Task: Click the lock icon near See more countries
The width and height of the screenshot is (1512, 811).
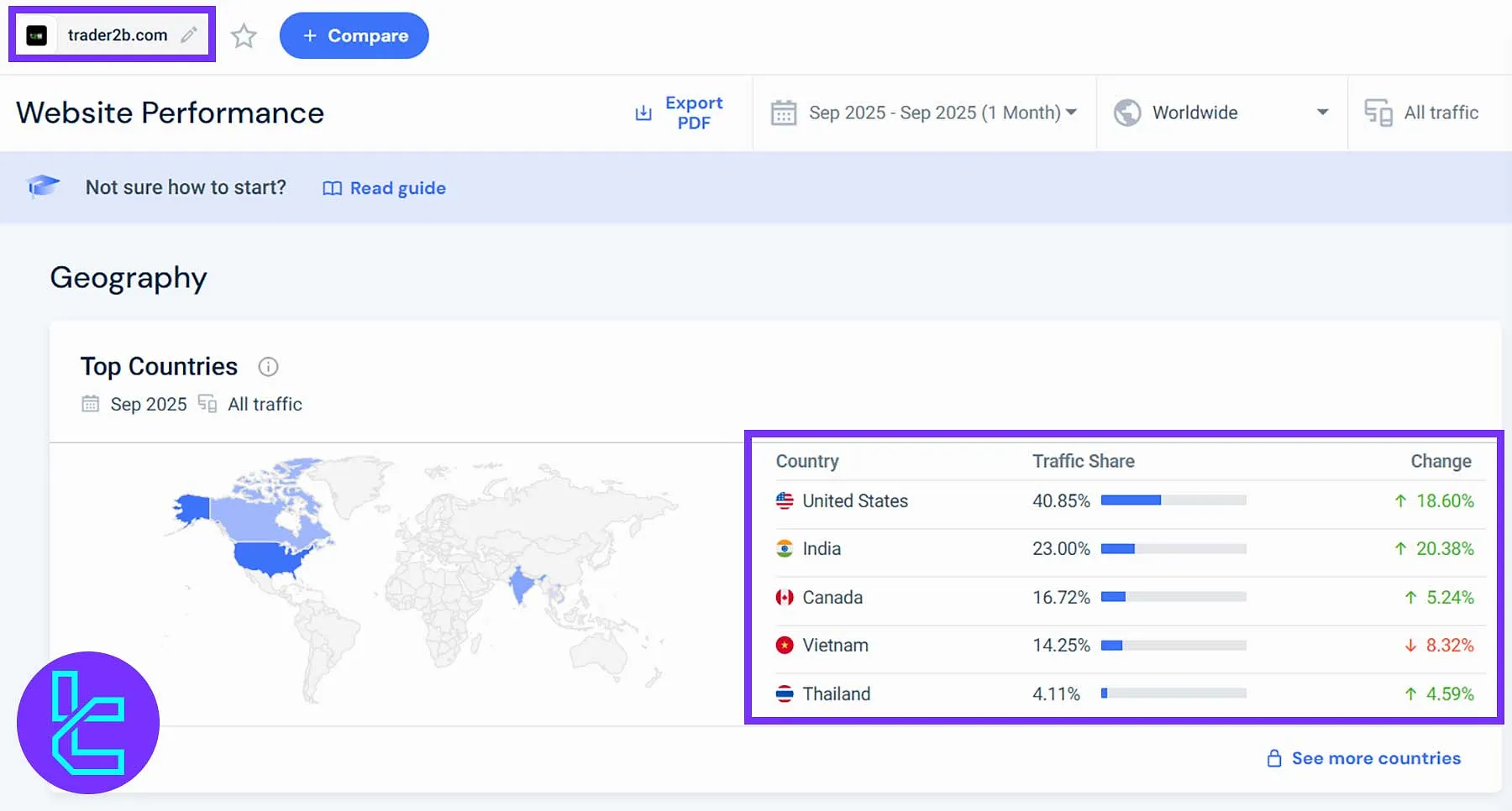Action: tap(1273, 757)
